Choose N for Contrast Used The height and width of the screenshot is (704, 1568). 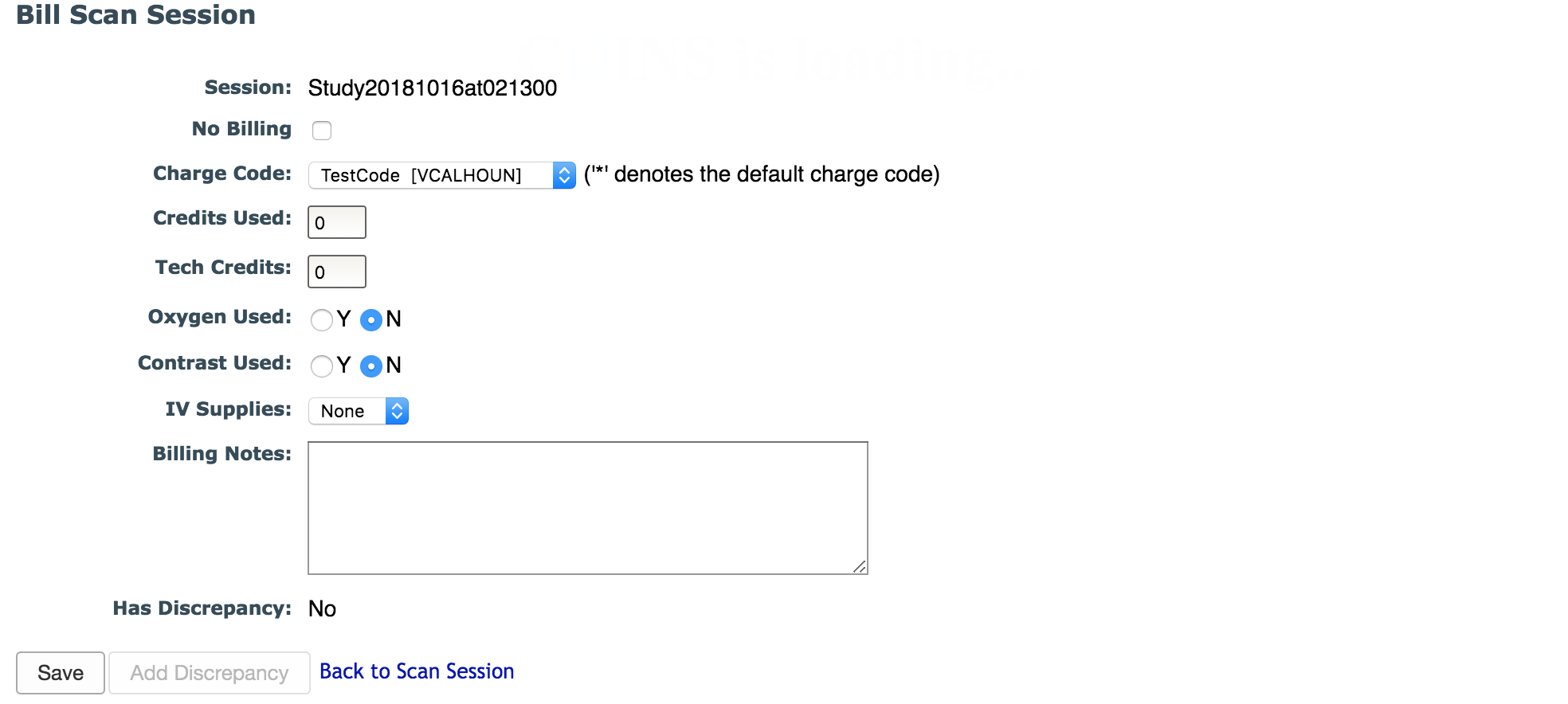pos(371,366)
